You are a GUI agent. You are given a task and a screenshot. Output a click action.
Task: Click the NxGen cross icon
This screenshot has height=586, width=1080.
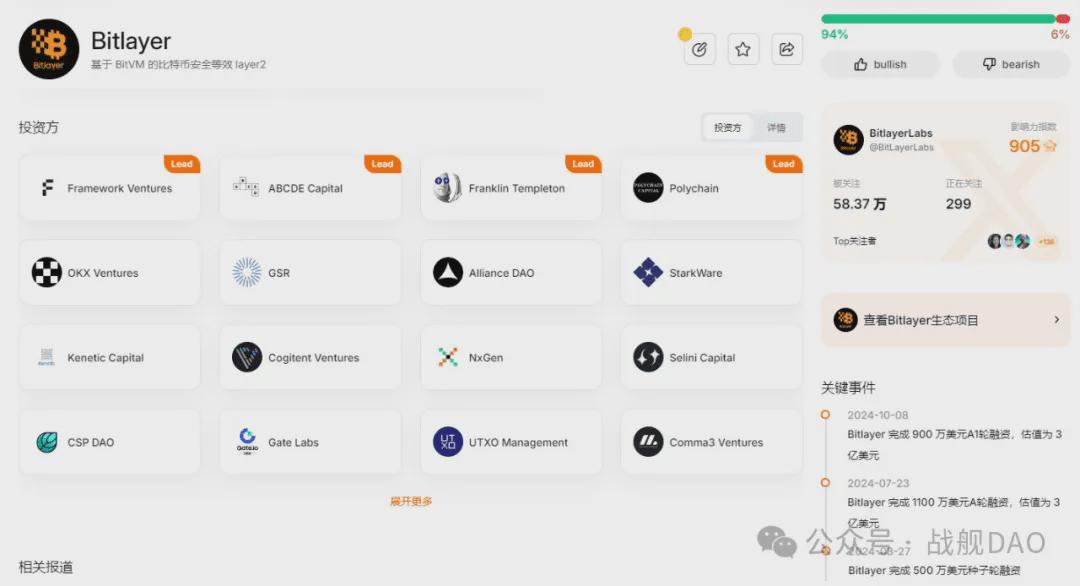448,357
